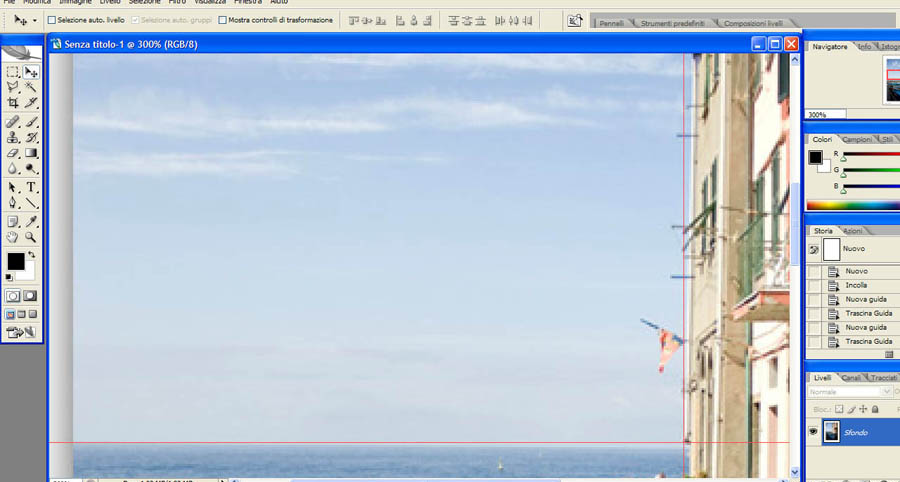Pick the Crop tool
This screenshot has height=482, width=900.
[13, 103]
